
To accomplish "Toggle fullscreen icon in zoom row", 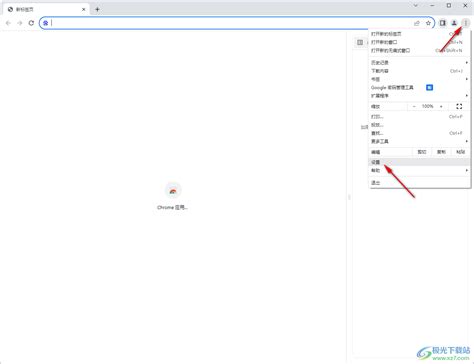I will (459, 106).
